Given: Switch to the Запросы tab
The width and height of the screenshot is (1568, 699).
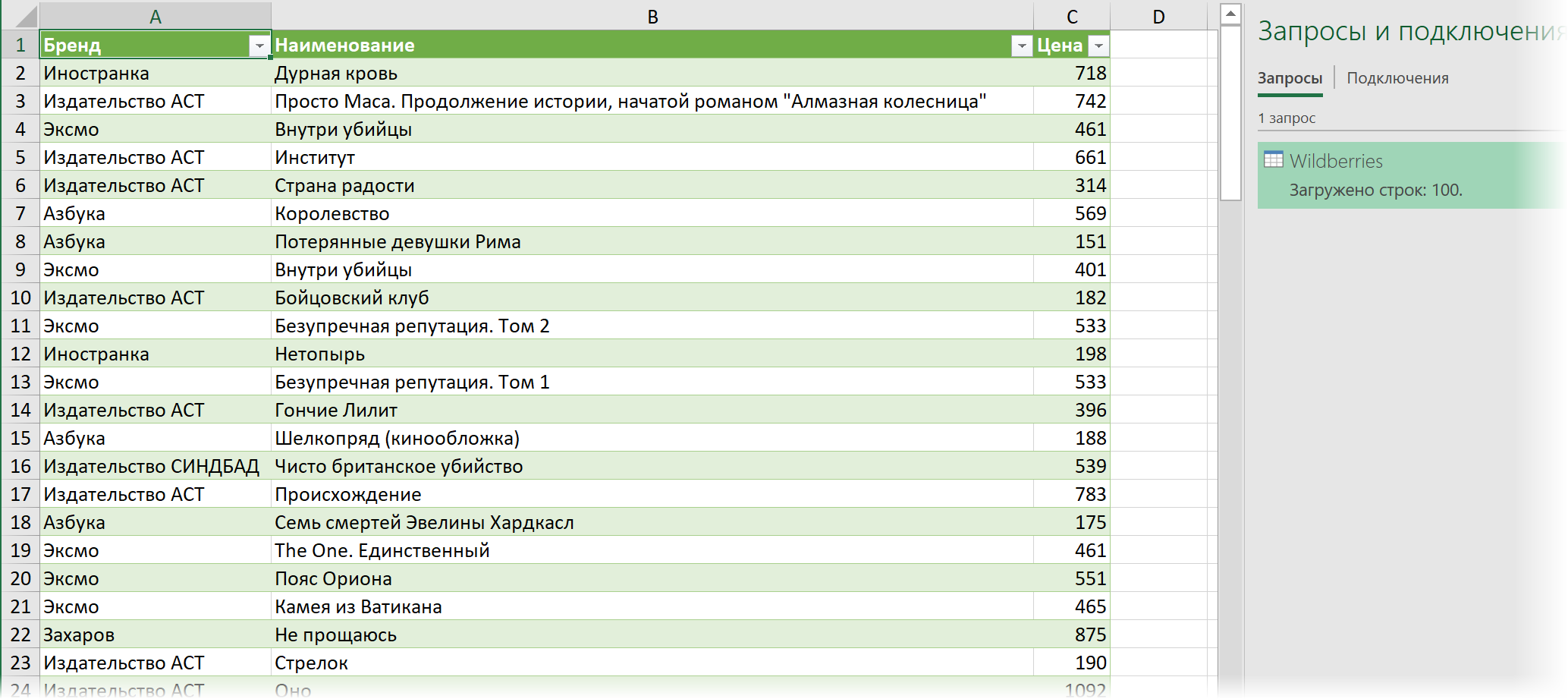Looking at the screenshot, I should click(1290, 78).
